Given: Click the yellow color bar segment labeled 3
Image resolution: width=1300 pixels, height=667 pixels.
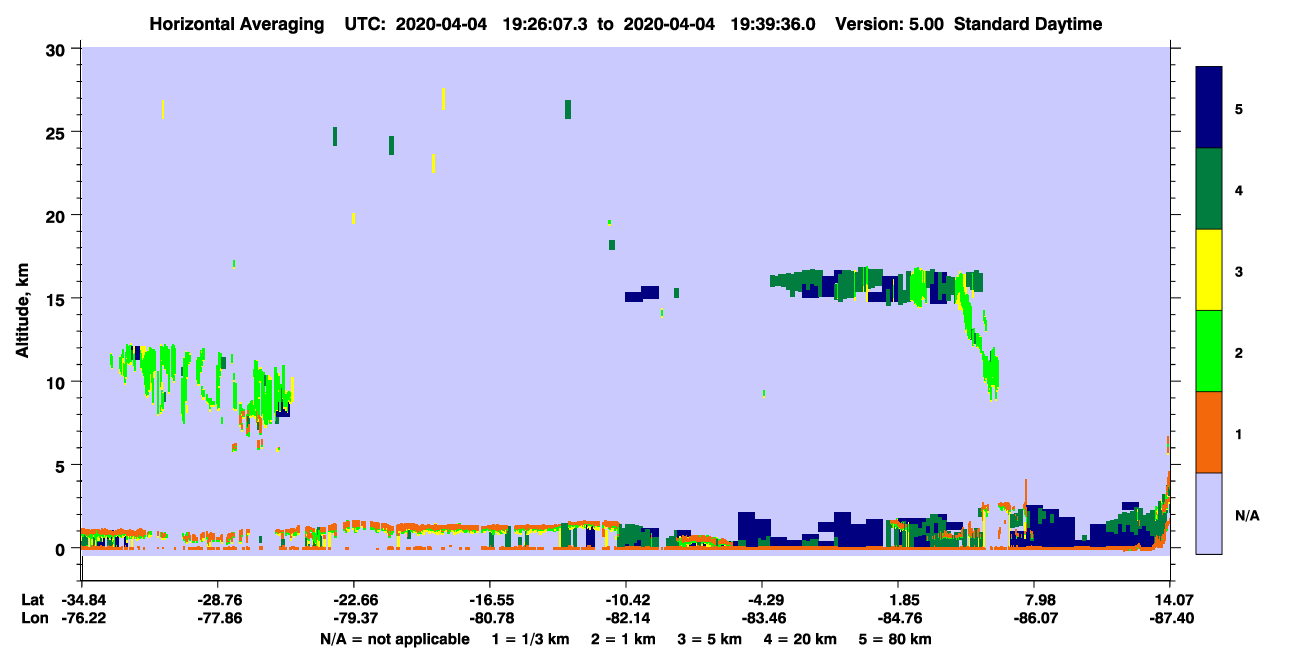Looking at the screenshot, I should [x=1209, y=270].
